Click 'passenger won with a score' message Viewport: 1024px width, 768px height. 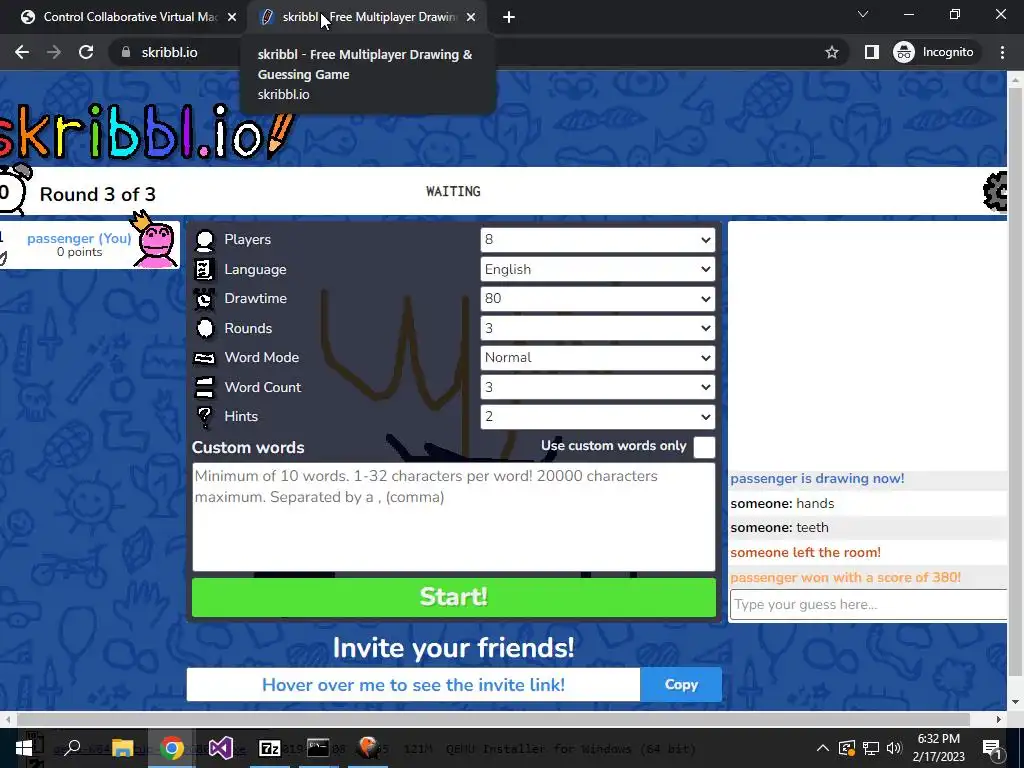pos(845,577)
